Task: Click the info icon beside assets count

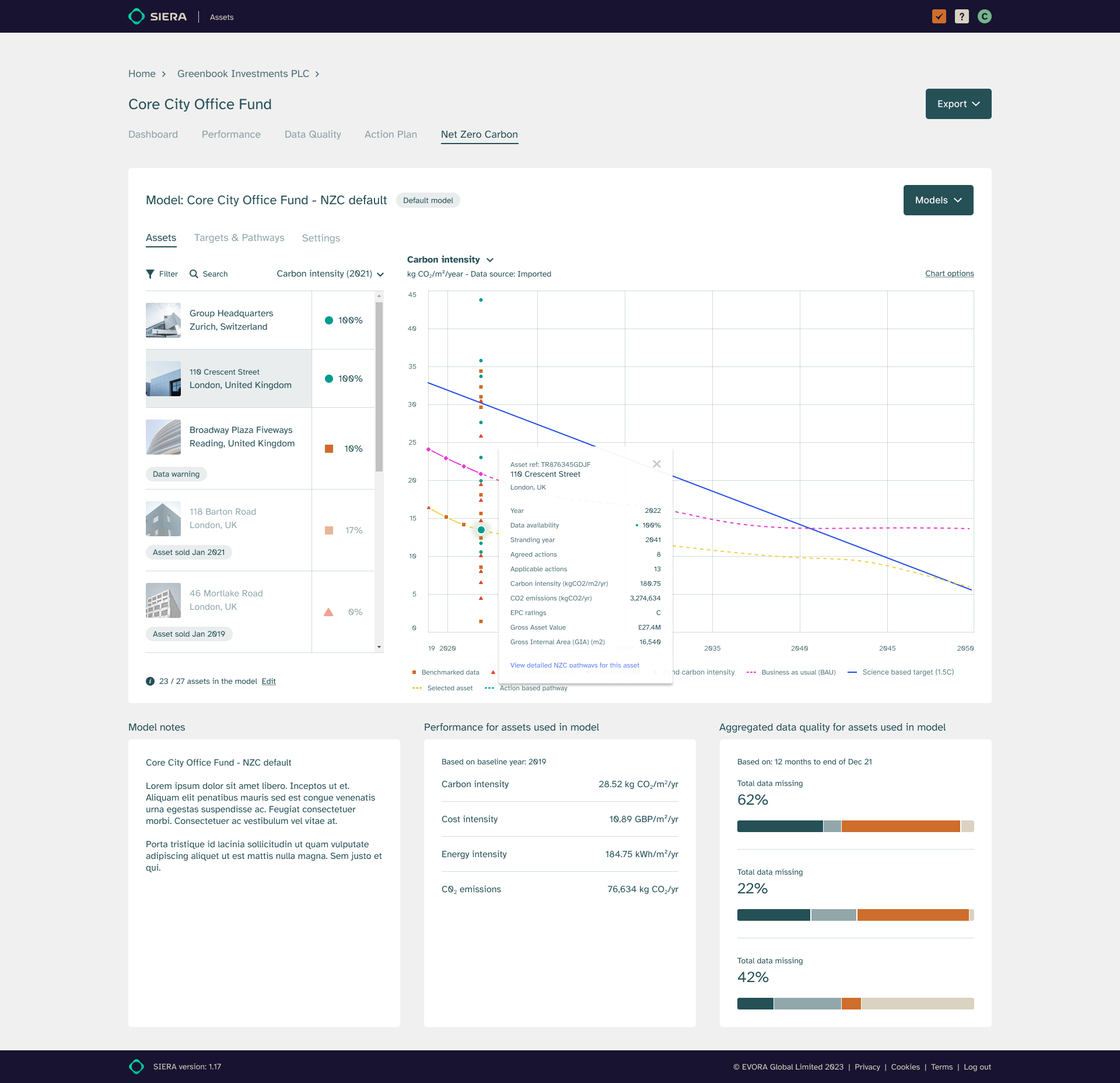Action: (150, 681)
